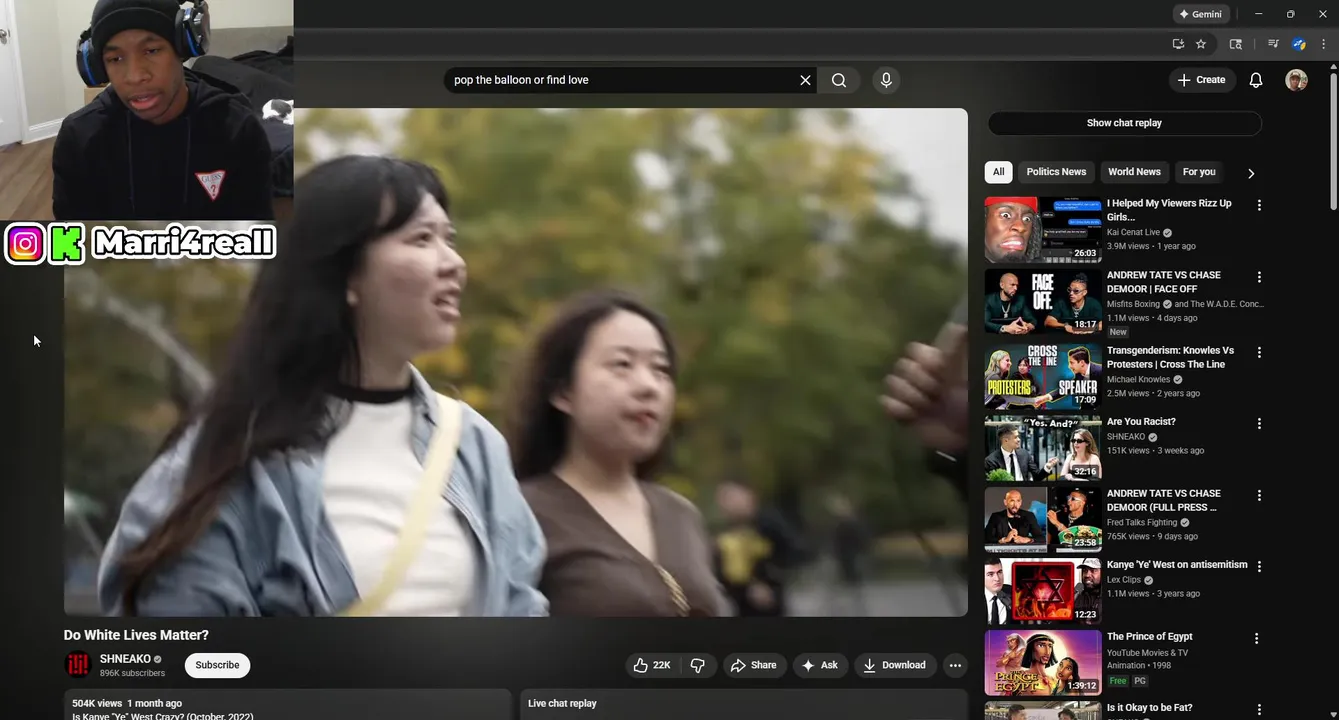Go to Michael Knowles channel name
The image size is (1339, 720).
(1138, 380)
